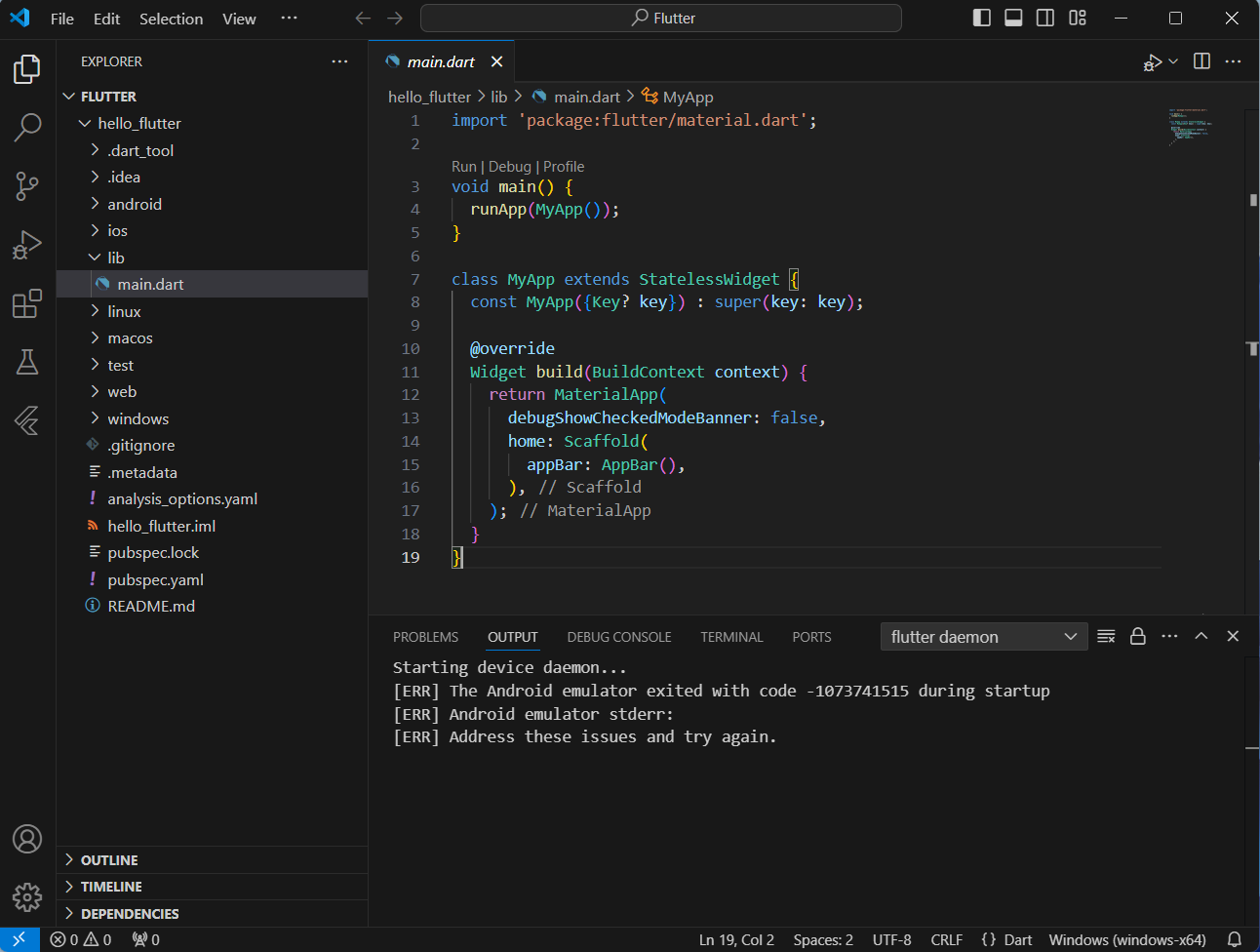This screenshot has width=1260, height=952.
Task: Click the Run CodeLens link above main
Action: 464,167
